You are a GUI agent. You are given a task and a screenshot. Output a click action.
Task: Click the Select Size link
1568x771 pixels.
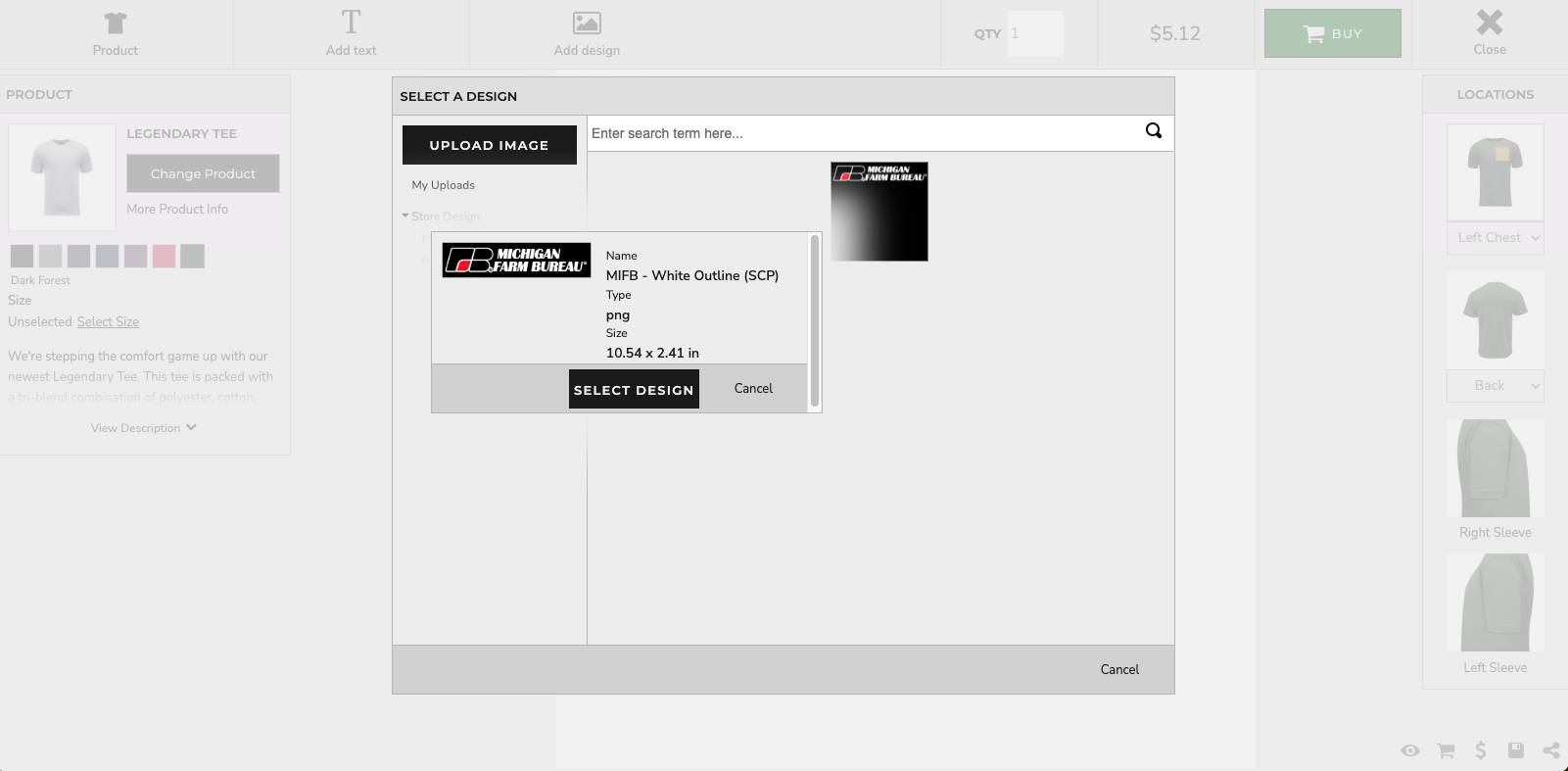(108, 322)
